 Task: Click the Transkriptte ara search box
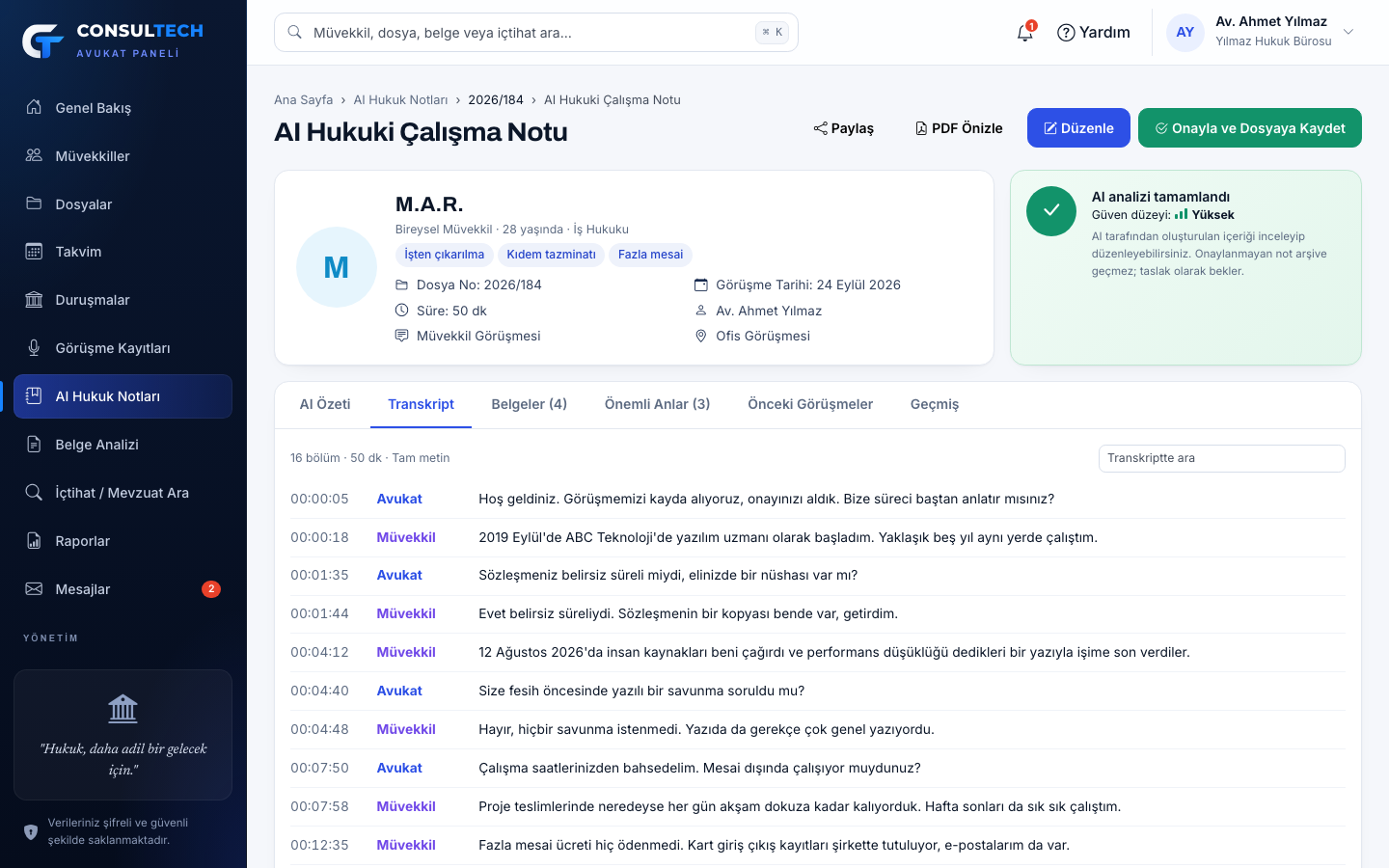1222,458
